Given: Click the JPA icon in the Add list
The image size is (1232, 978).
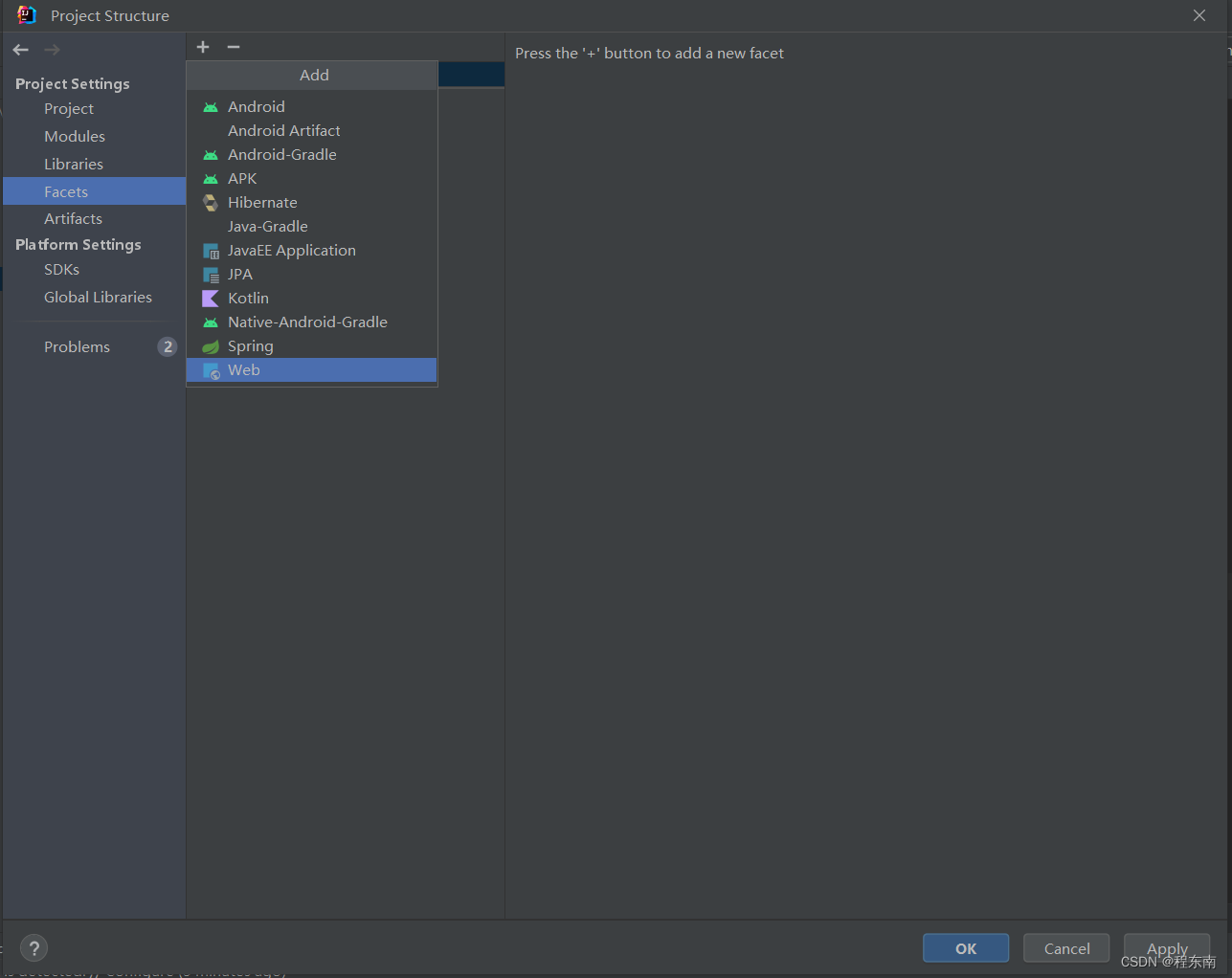Looking at the screenshot, I should (212, 275).
